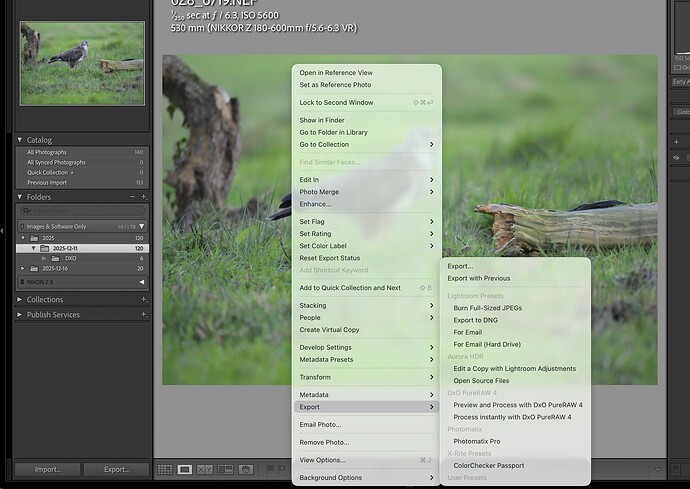Open People view icon in toolbar
Screen dimensions: 690x489
[245, 469]
